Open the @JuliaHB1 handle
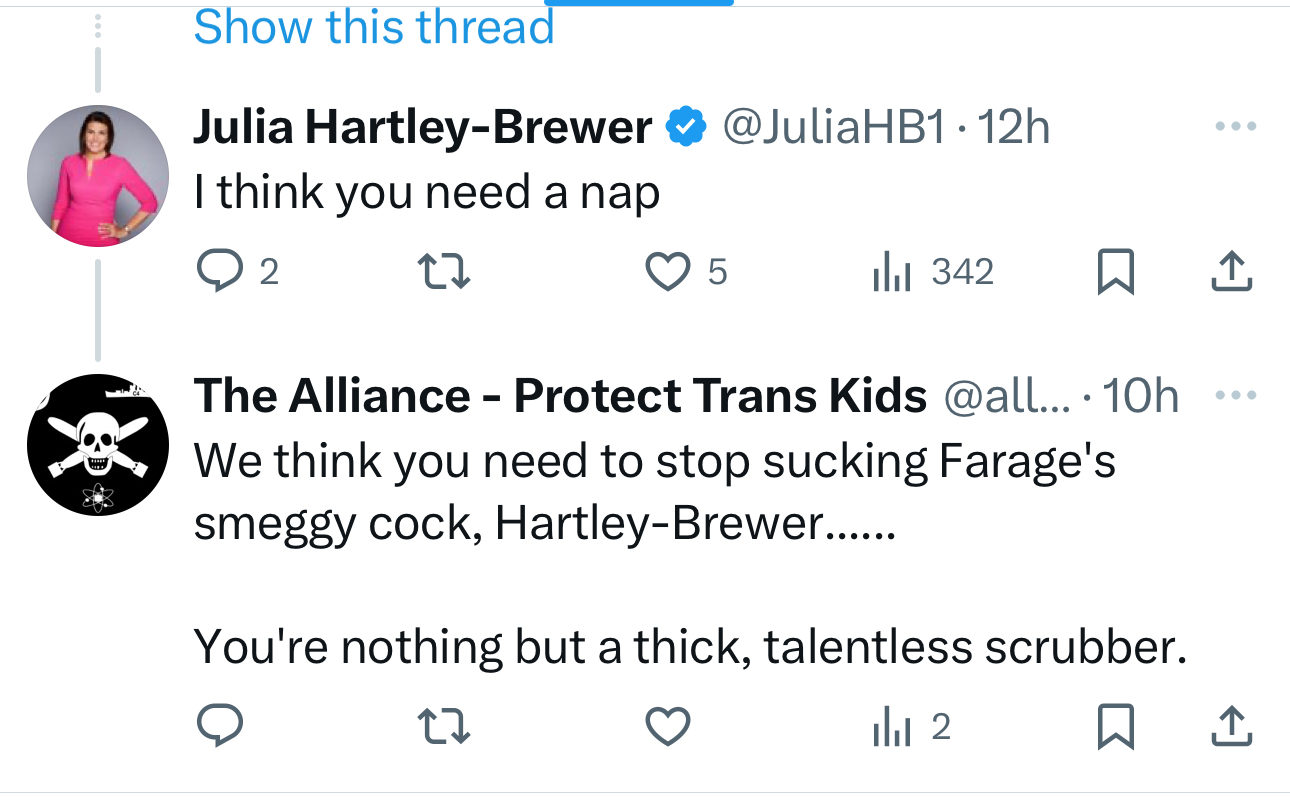Image resolution: width=1290 pixels, height=806 pixels. 833,128
